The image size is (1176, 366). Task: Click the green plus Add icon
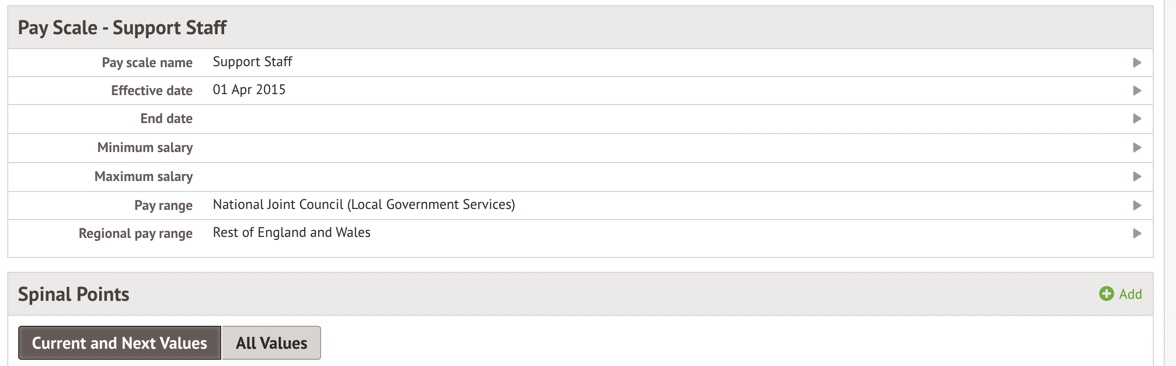pos(1106,294)
